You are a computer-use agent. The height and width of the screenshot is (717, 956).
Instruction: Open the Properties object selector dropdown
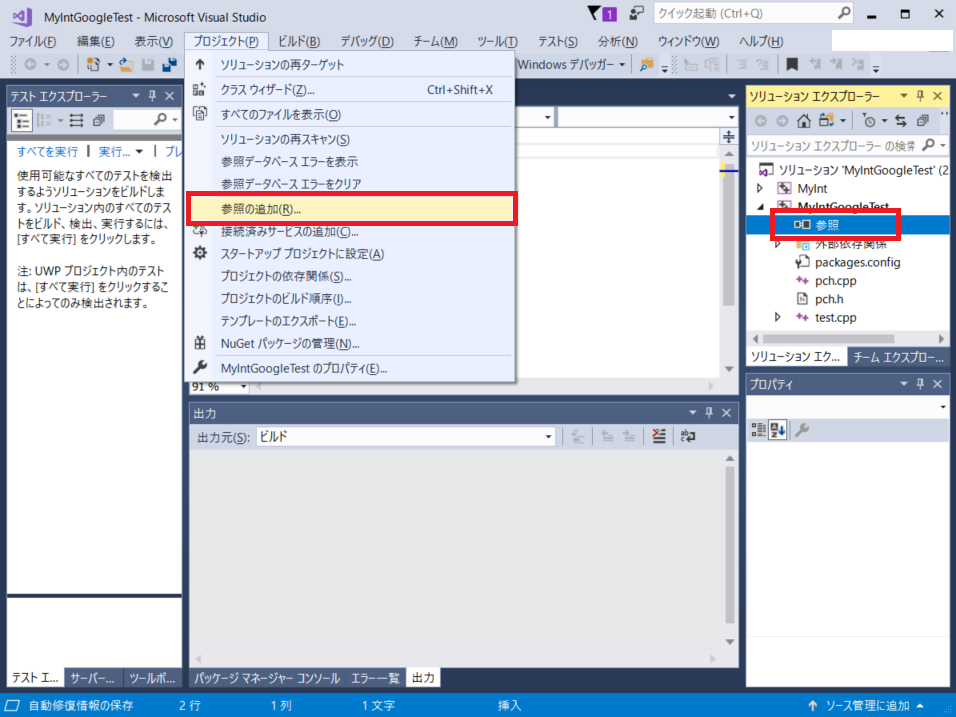[x=943, y=407]
